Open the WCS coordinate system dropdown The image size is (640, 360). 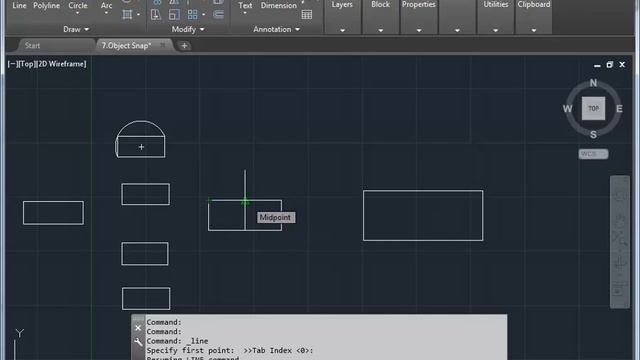593,154
